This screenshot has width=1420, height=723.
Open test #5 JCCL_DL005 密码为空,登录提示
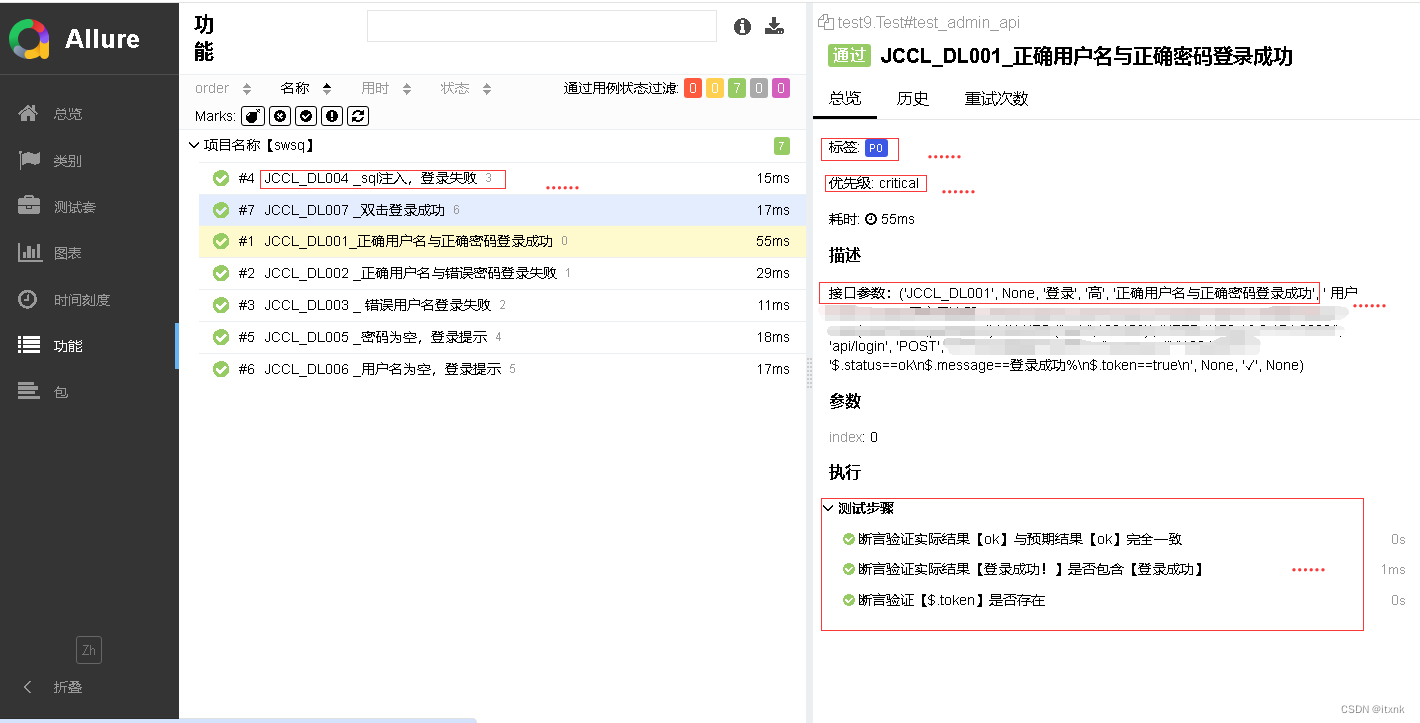pos(502,337)
